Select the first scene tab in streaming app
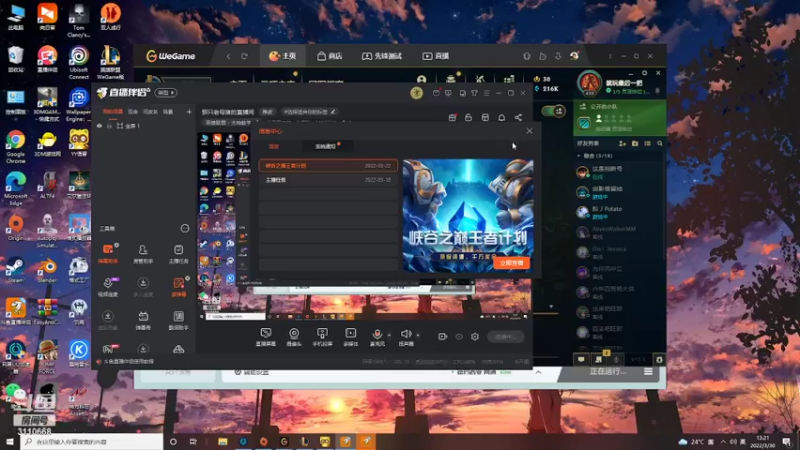The width and height of the screenshot is (800, 450). (x=113, y=112)
